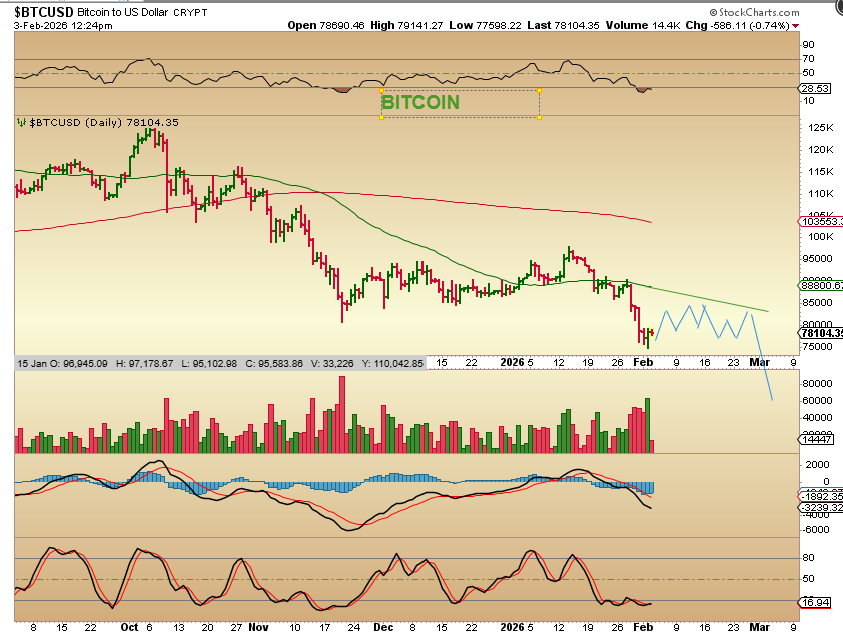843x633 pixels.
Task: Click the 100K price axis label
Action: [820, 237]
